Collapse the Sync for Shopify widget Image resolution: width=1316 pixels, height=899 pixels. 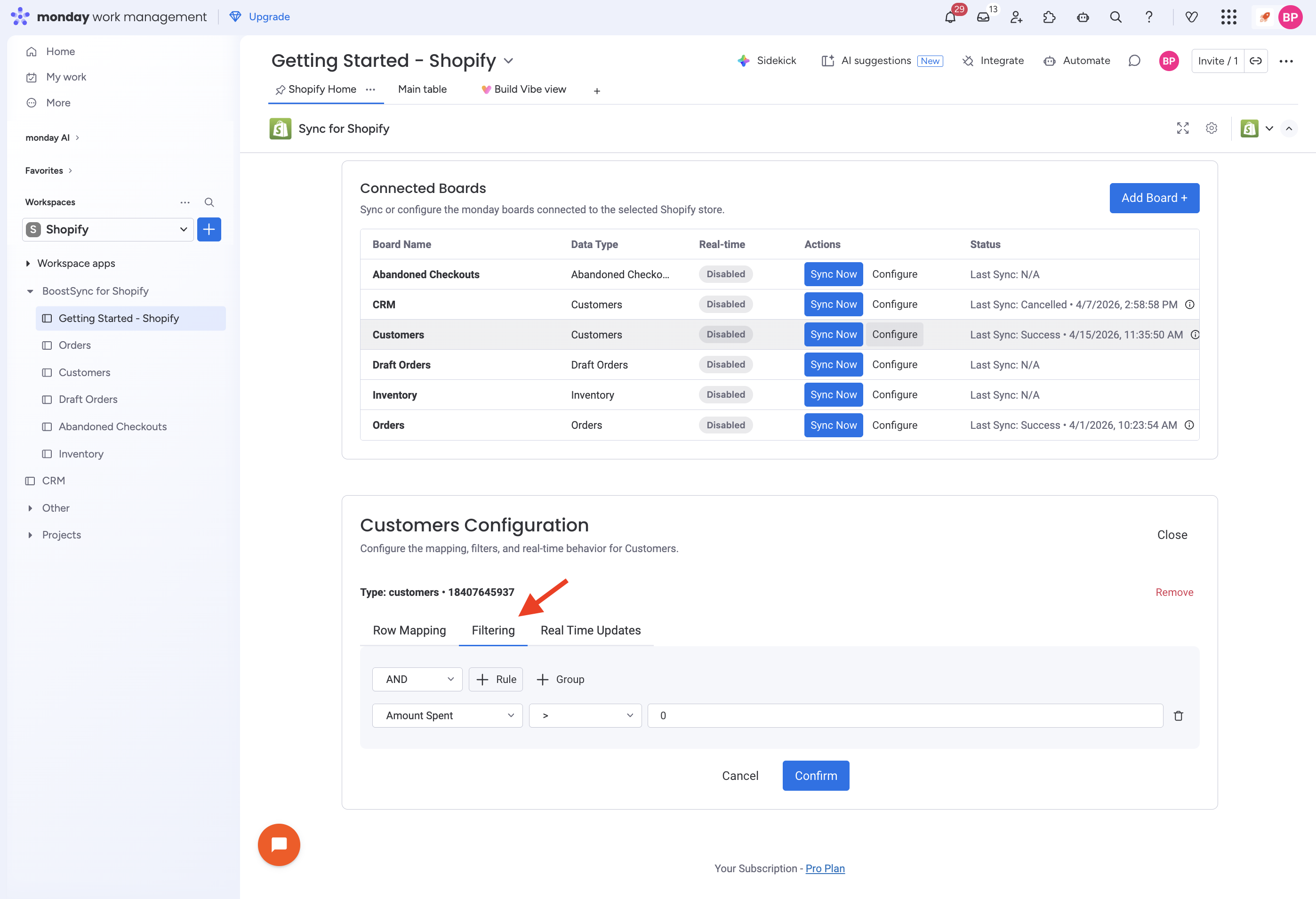click(1289, 128)
